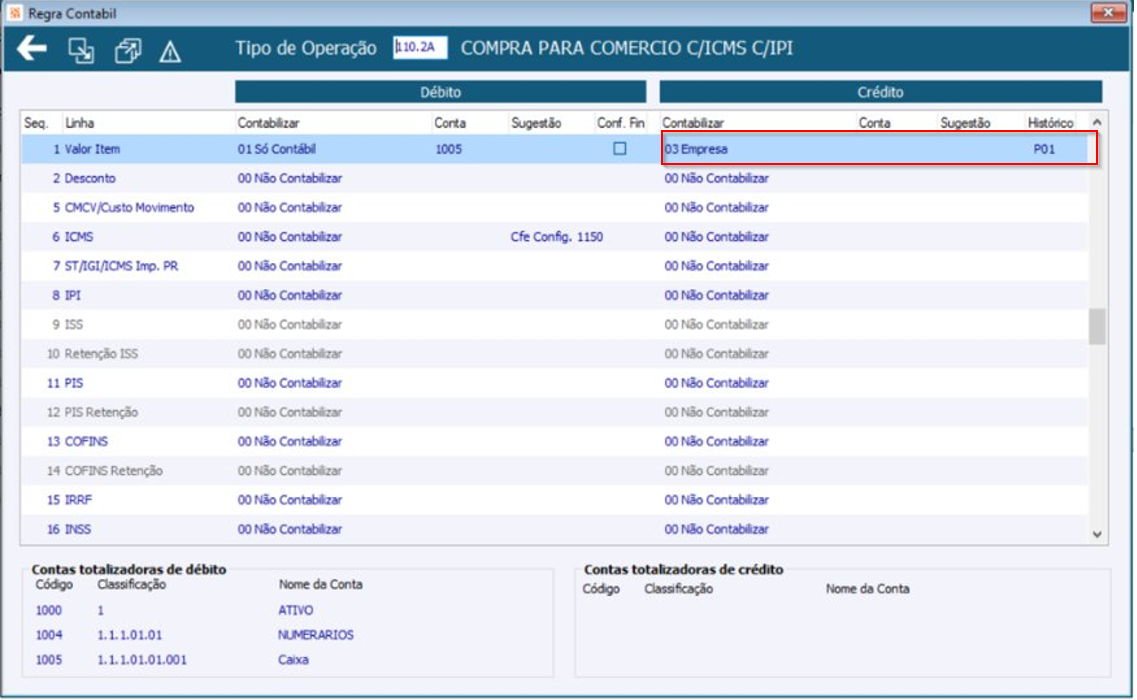This screenshot has width=1137, height=700.
Task: Select the COFINS row label
Action: coord(86,441)
